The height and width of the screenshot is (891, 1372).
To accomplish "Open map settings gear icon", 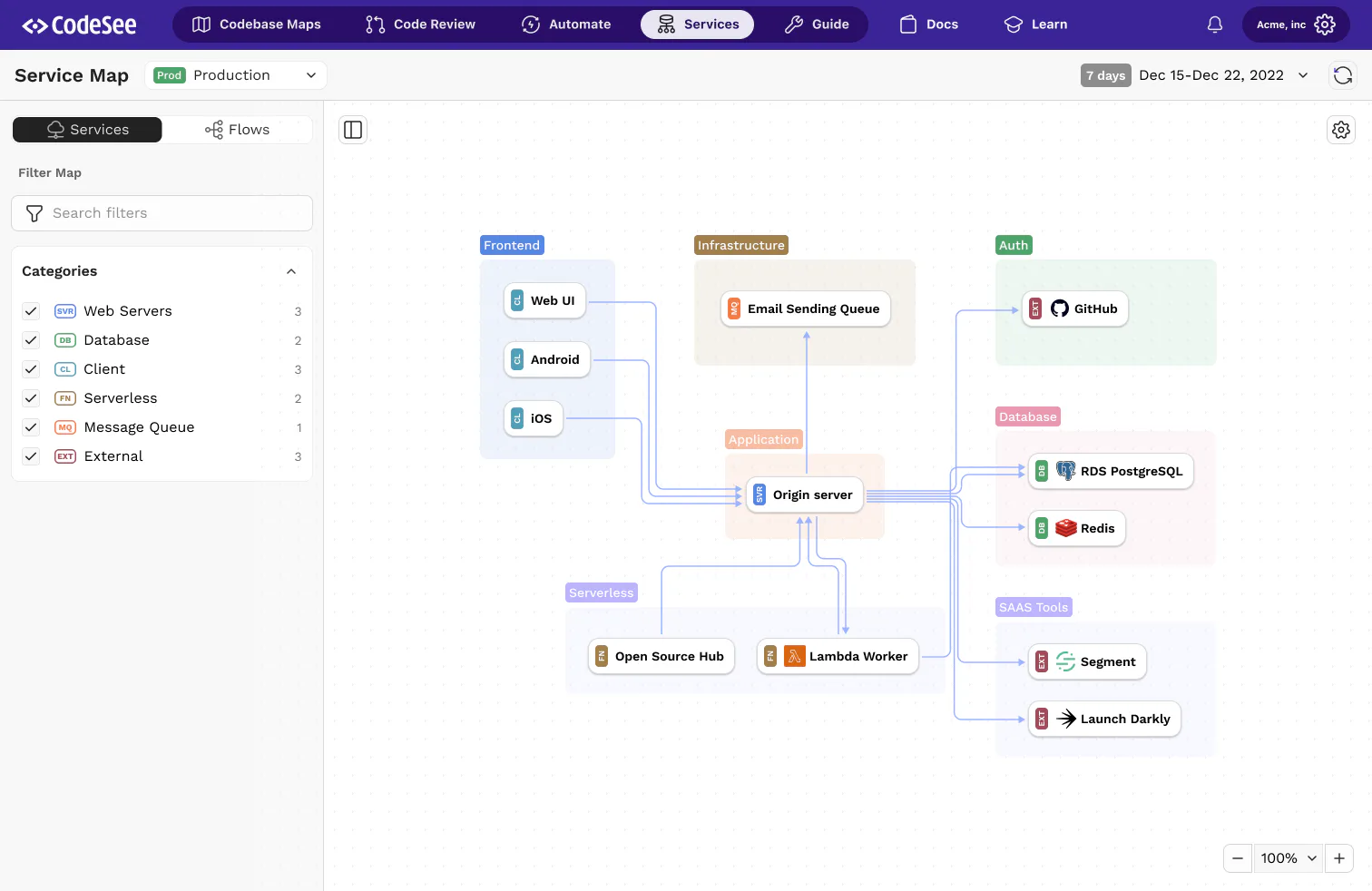I will coord(1341,130).
